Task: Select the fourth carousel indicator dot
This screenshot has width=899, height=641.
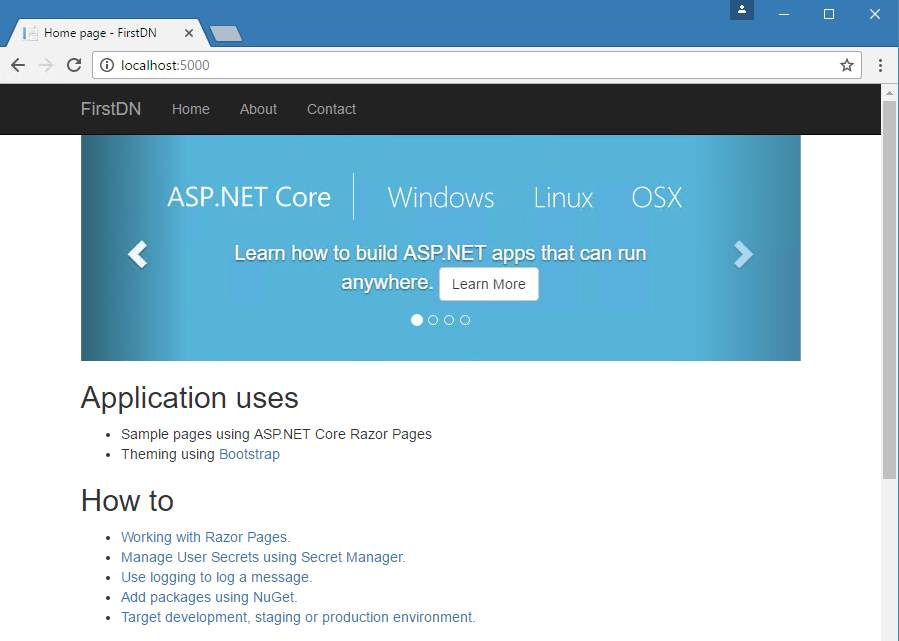Action: pos(465,320)
